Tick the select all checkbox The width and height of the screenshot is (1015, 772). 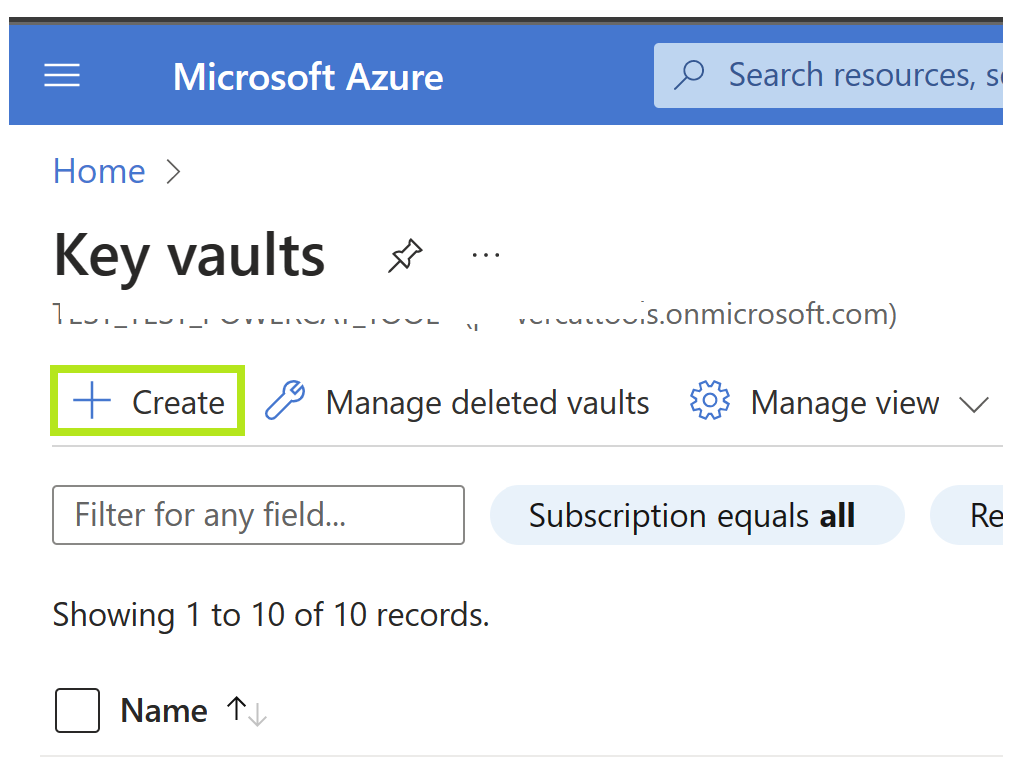click(x=76, y=711)
